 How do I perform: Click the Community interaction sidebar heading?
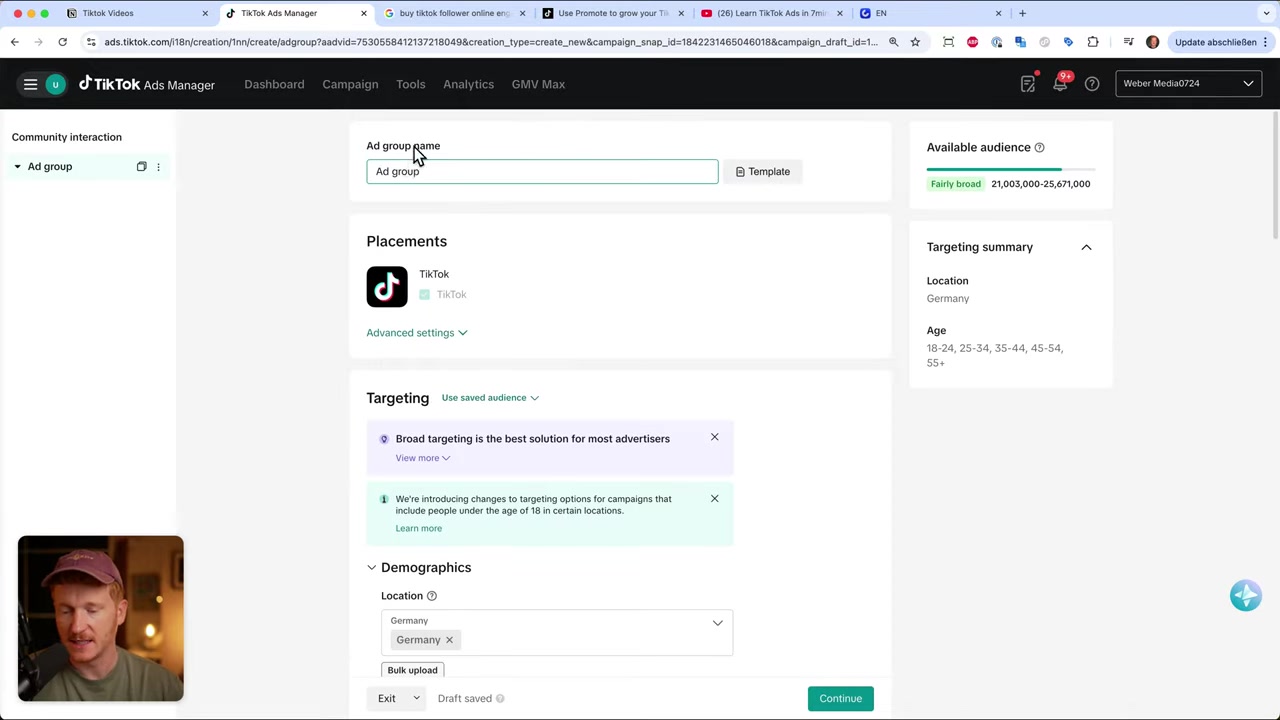tap(67, 137)
